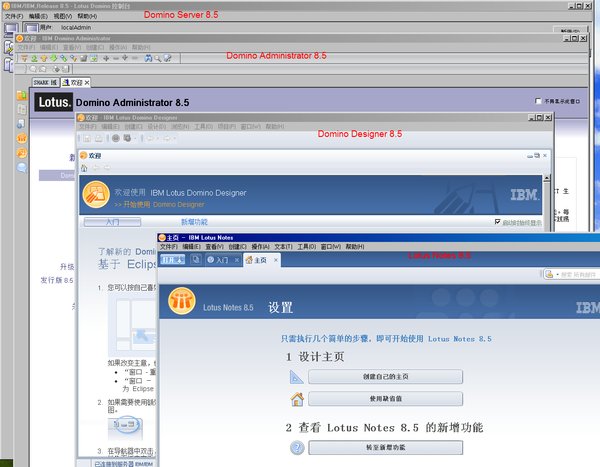Untick the startup display checkbox in Designer welcome
Screen dimensions: 600x467
coord(497,222)
